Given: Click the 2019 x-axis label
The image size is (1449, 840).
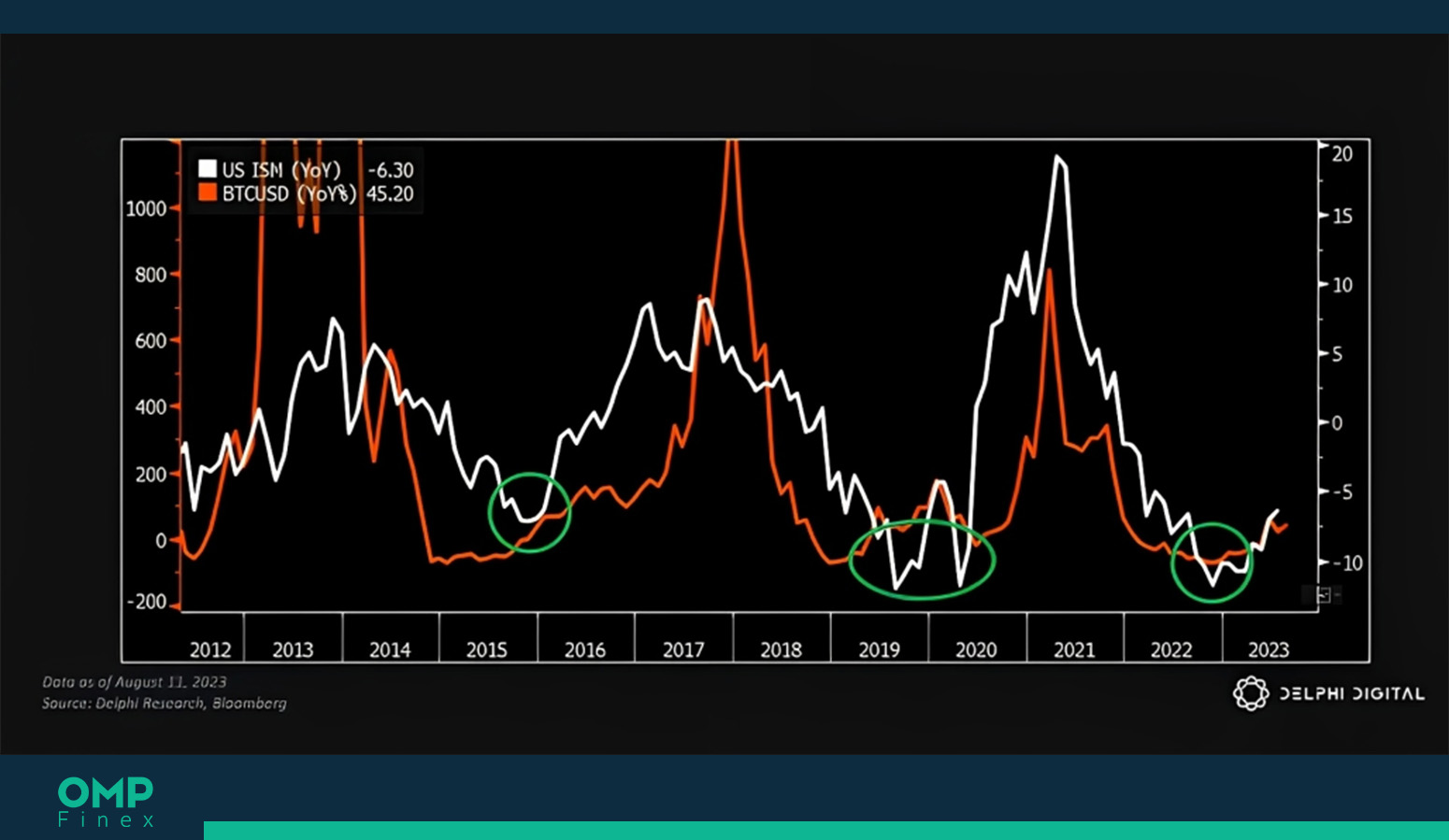Looking at the screenshot, I should 879,649.
